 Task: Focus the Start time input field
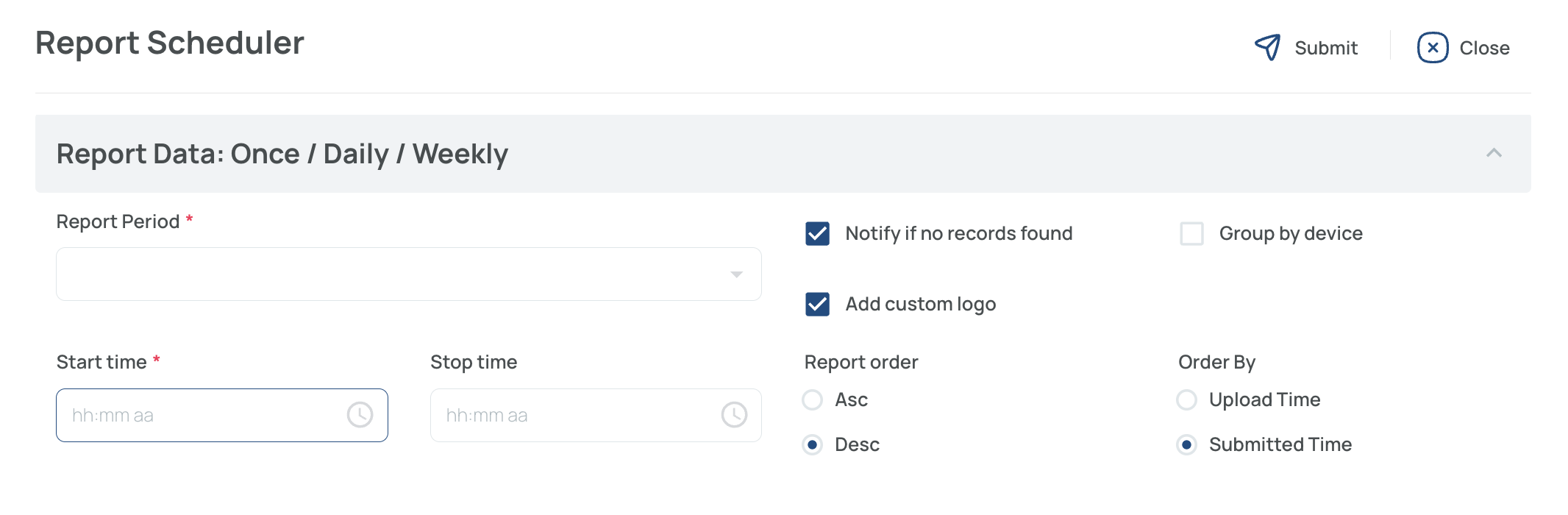point(199,416)
